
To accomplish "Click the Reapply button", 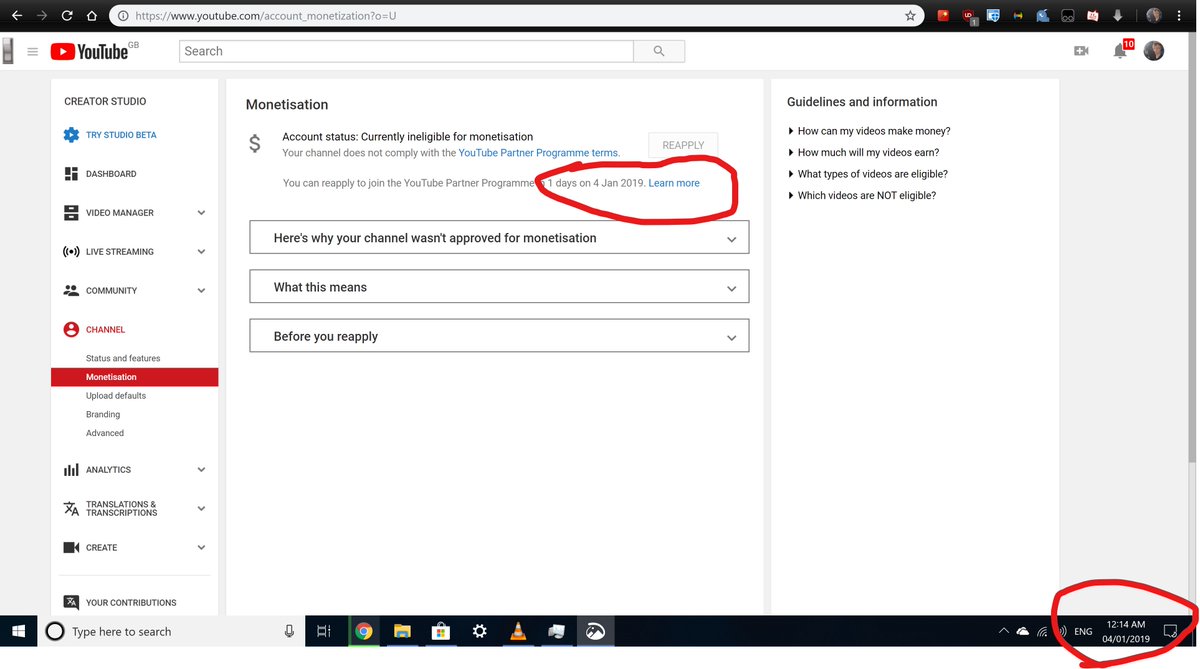I will [x=683, y=145].
